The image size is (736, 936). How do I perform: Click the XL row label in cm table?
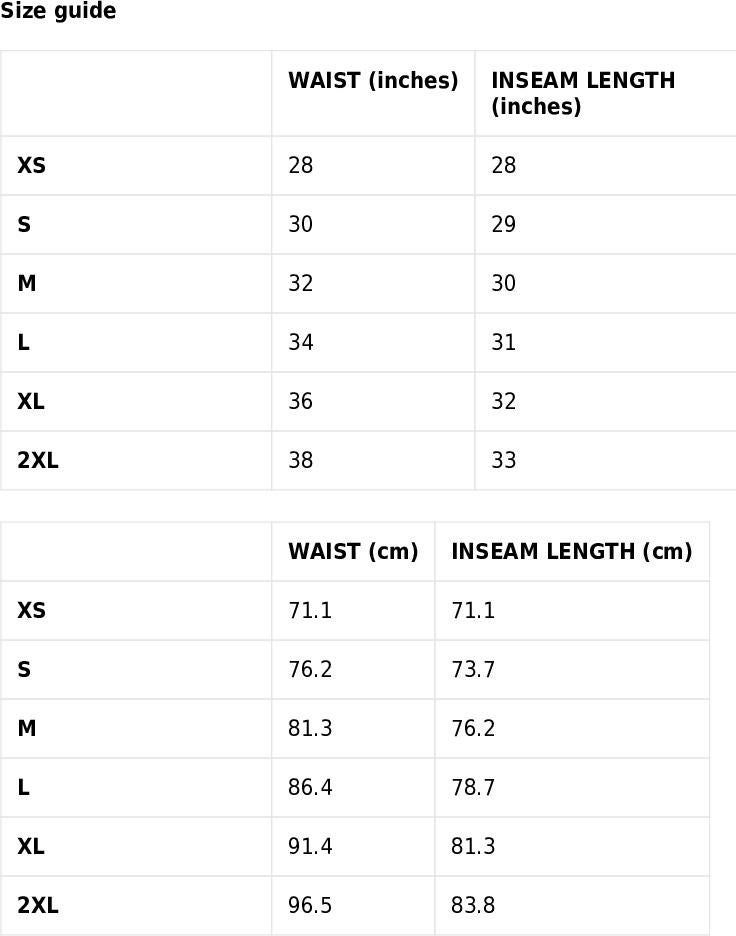pyautogui.click(x=31, y=846)
